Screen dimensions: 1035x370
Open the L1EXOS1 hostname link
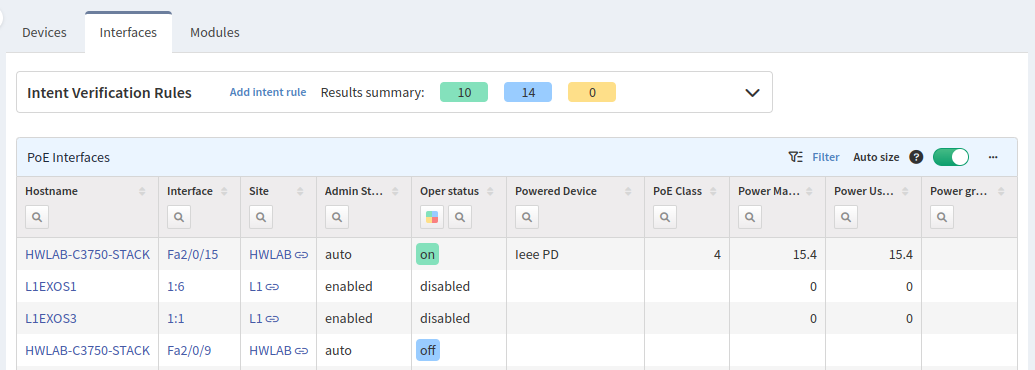[x=51, y=286]
